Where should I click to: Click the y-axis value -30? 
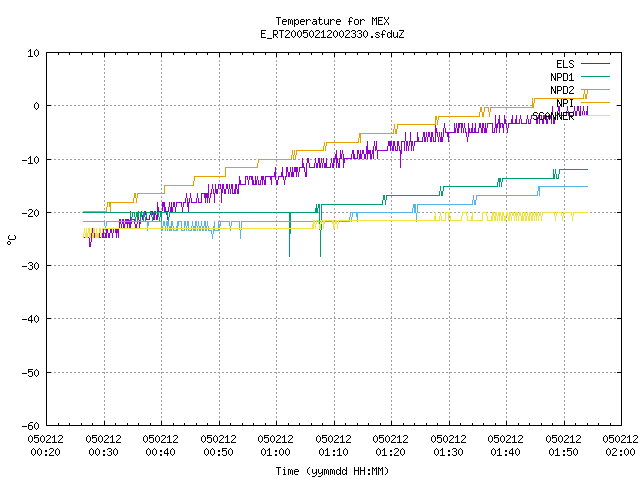[x=31, y=266]
